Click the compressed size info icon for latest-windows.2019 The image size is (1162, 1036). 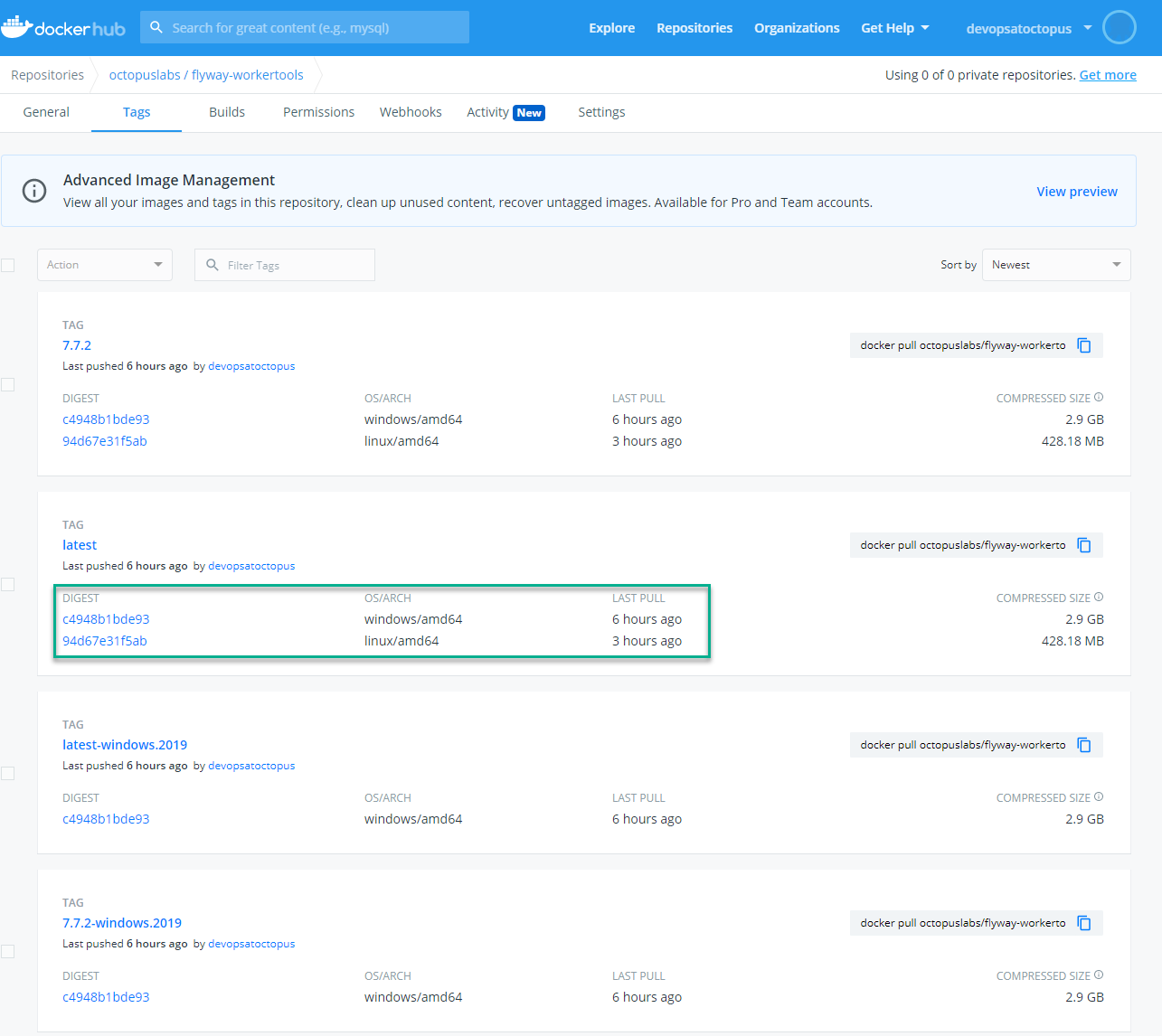(x=1098, y=796)
